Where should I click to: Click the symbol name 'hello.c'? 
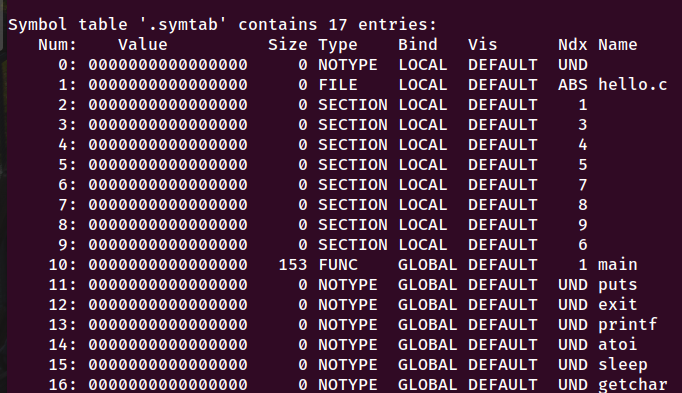pos(632,85)
